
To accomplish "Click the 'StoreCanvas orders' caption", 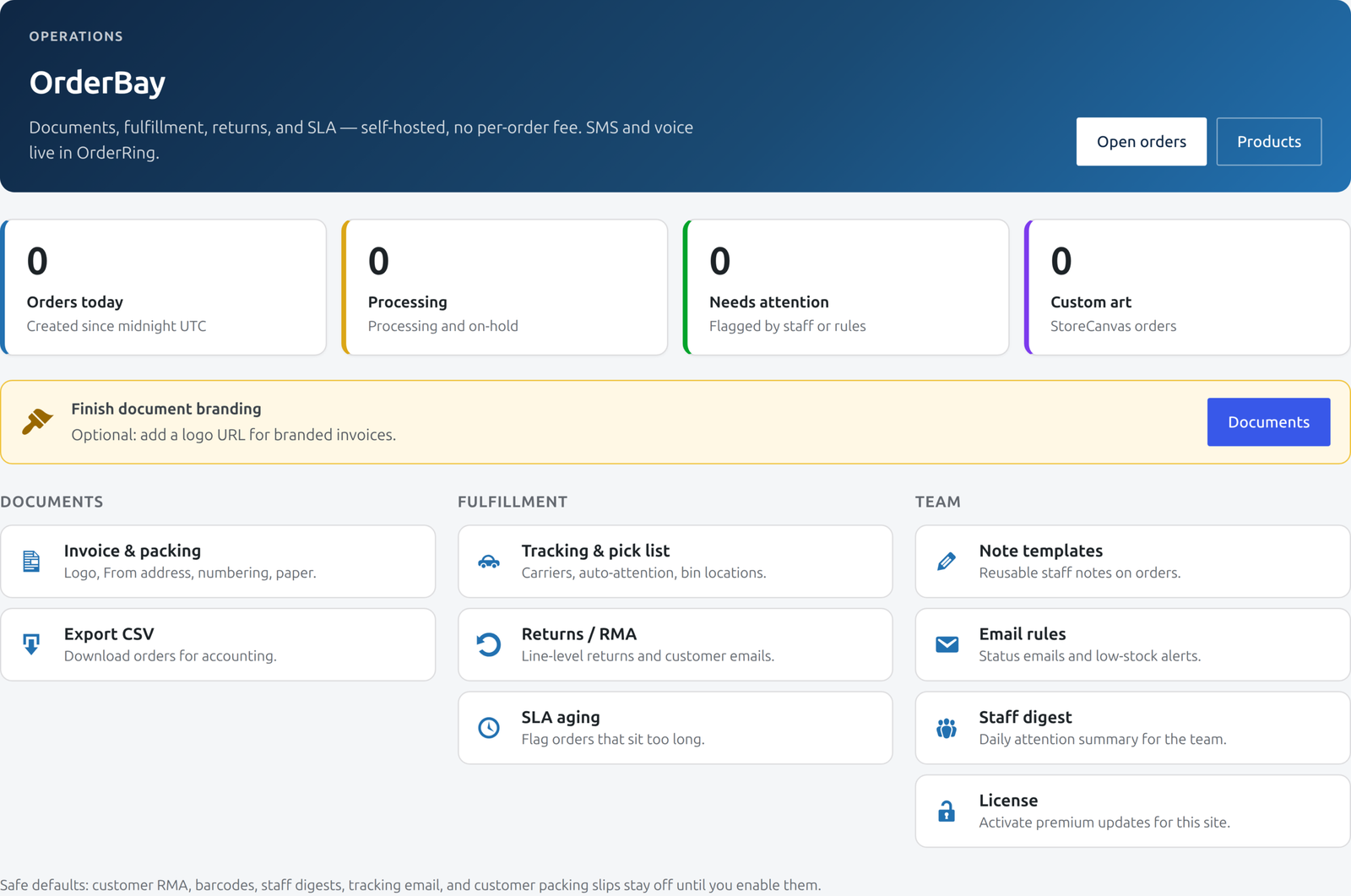I will click(x=1113, y=326).
